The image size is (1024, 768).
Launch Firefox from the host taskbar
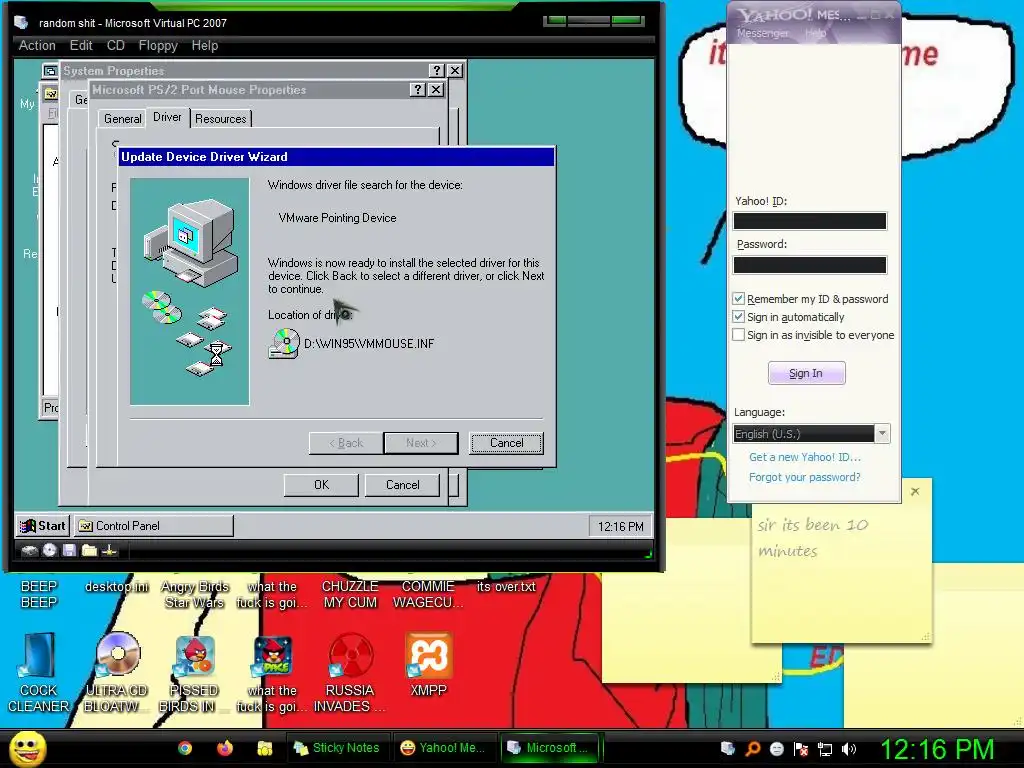coord(225,748)
